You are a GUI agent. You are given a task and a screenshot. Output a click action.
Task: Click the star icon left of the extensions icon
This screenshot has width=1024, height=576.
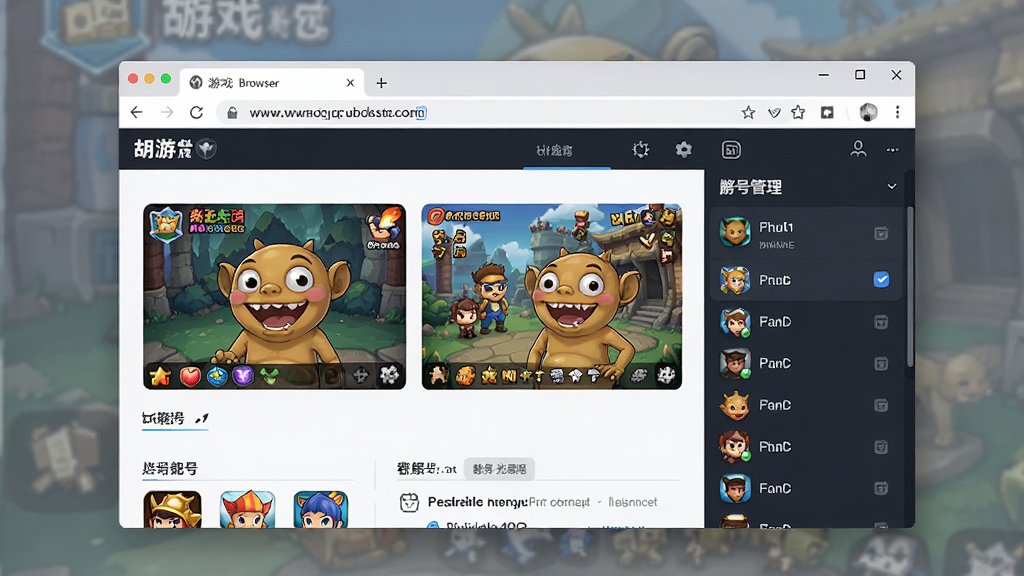(798, 112)
